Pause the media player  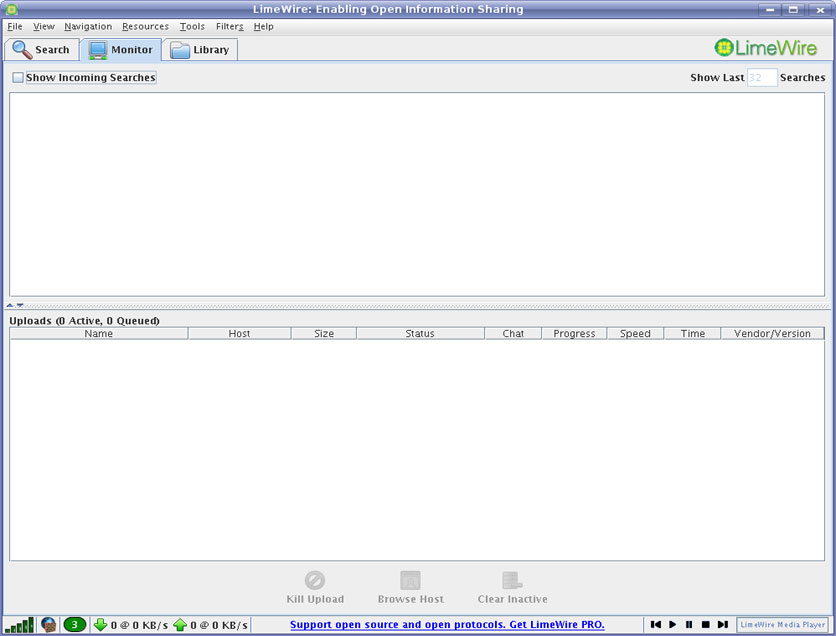[x=689, y=624]
